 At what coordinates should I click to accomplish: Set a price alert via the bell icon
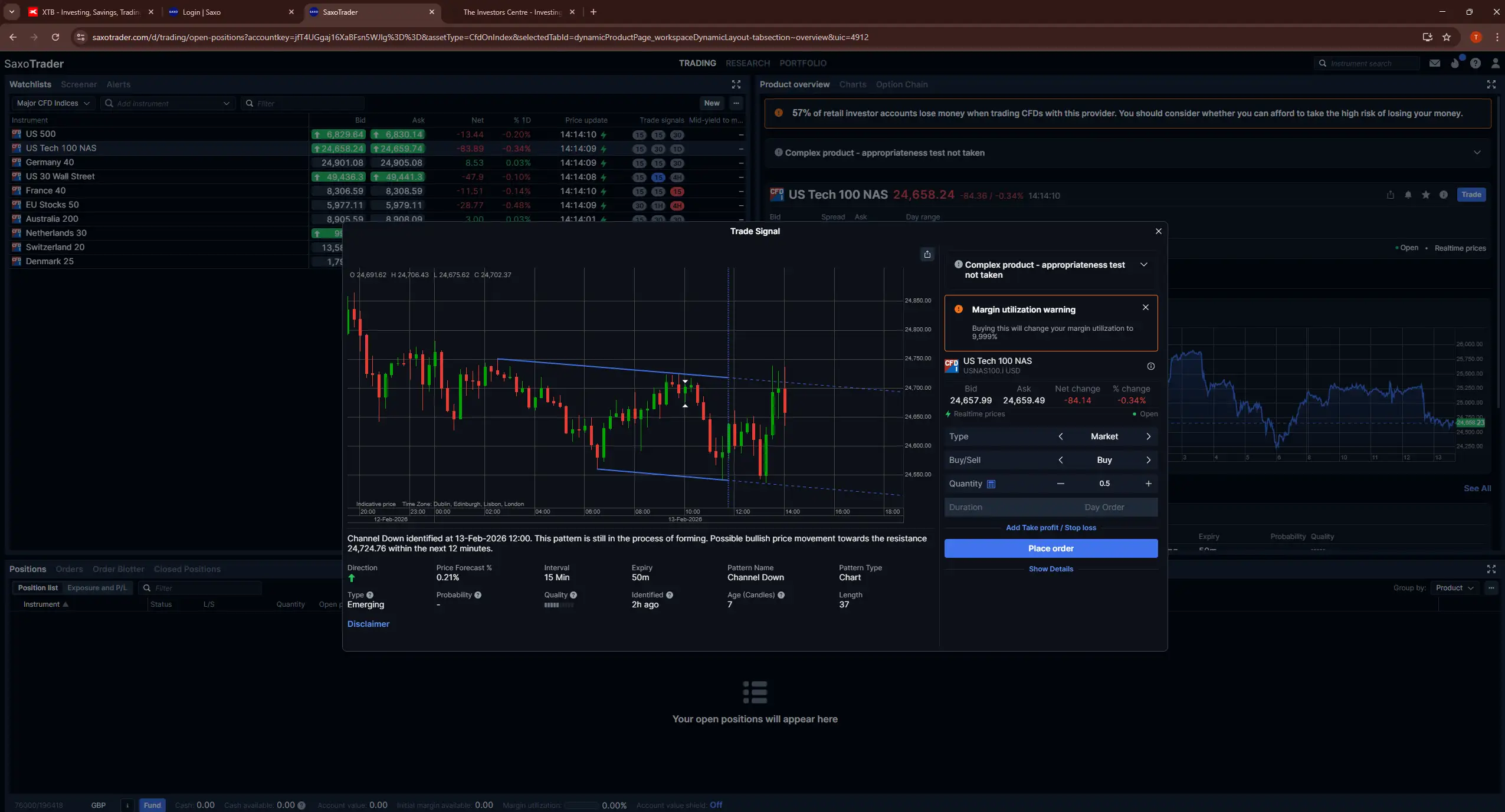[x=1408, y=195]
